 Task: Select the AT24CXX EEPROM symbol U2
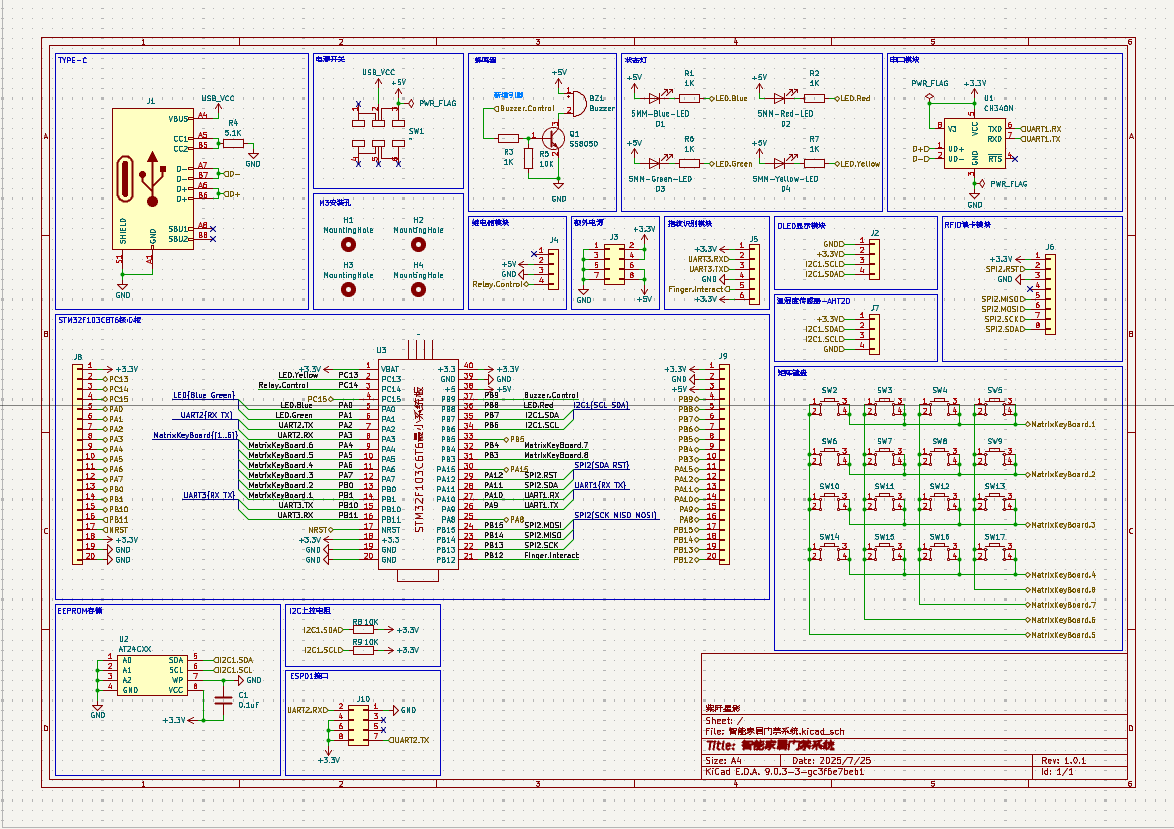(152, 675)
